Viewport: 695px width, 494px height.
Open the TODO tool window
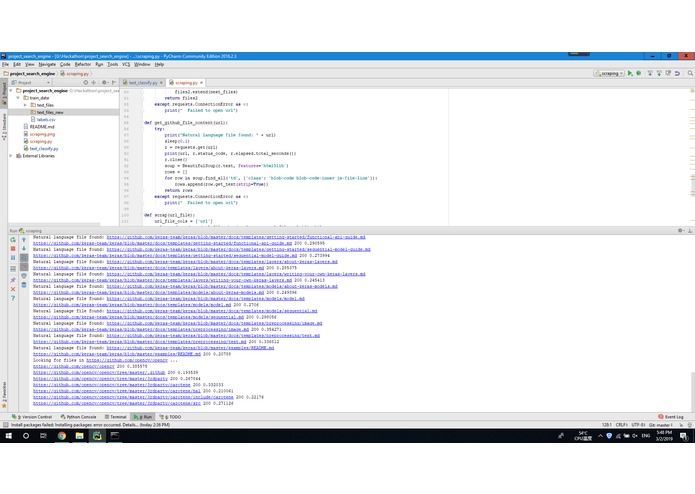[x=170, y=417]
